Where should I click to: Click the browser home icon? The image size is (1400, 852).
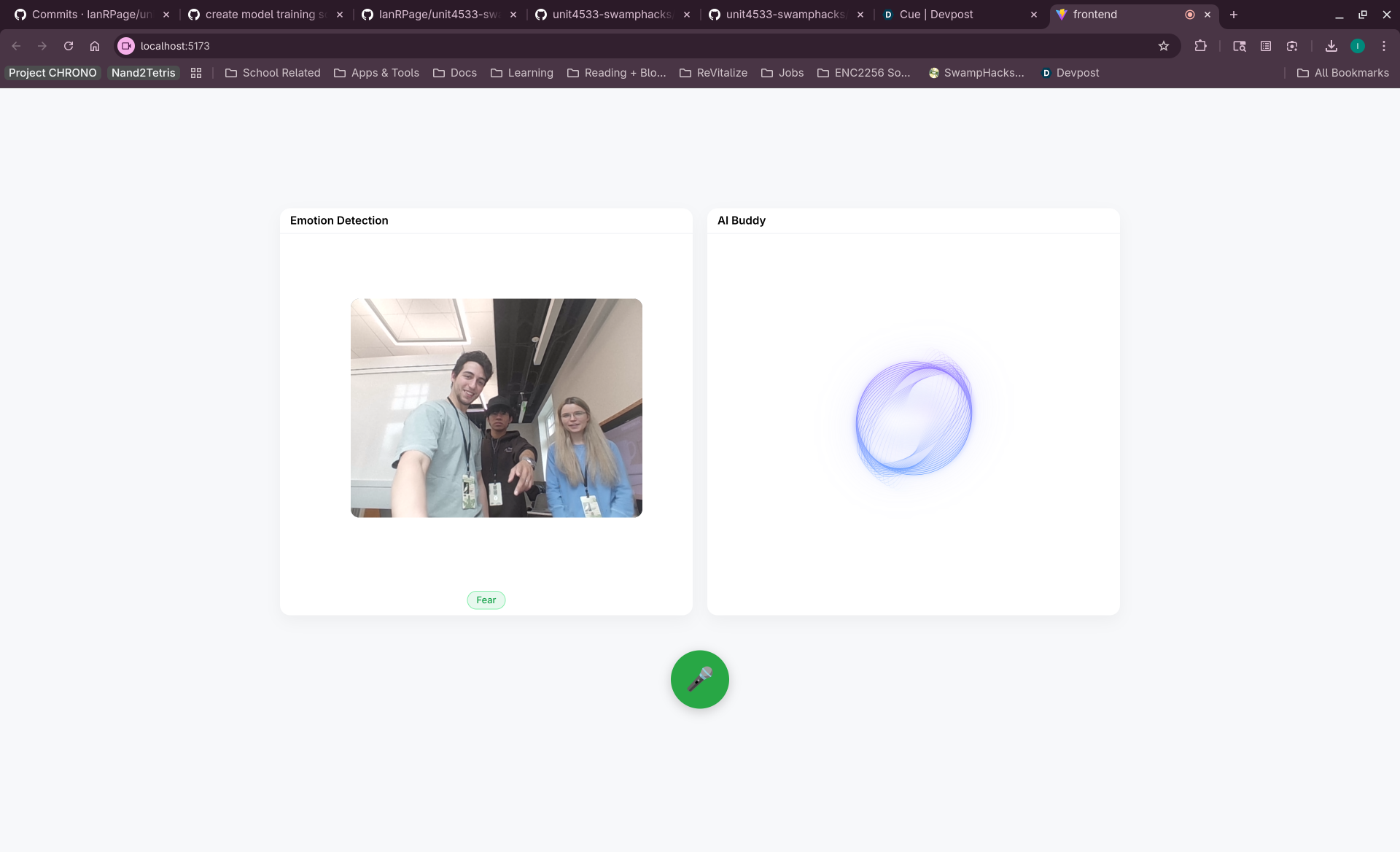(95, 46)
